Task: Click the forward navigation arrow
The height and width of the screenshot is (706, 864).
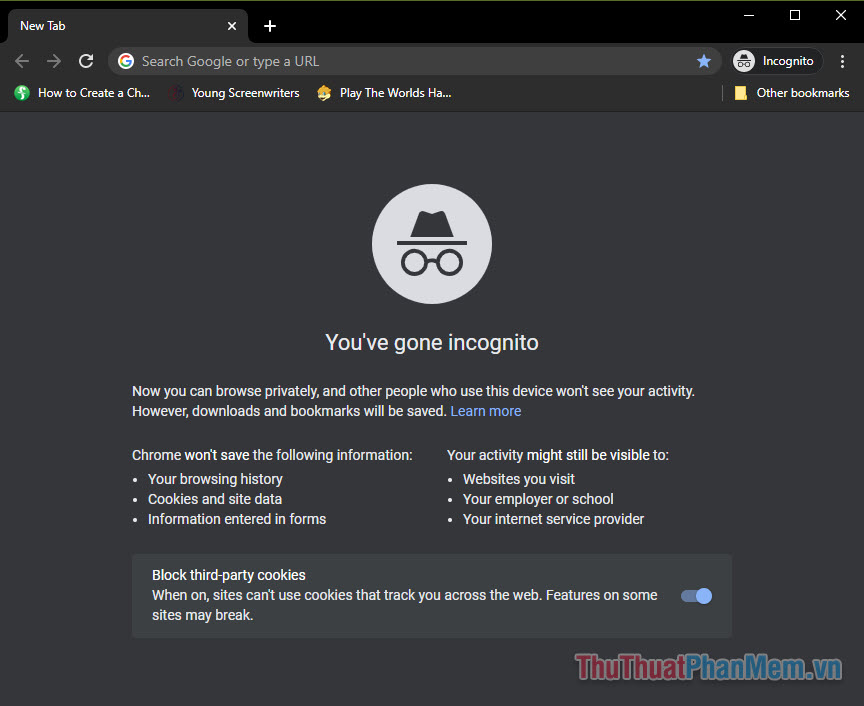Action: (x=54, y=61)
